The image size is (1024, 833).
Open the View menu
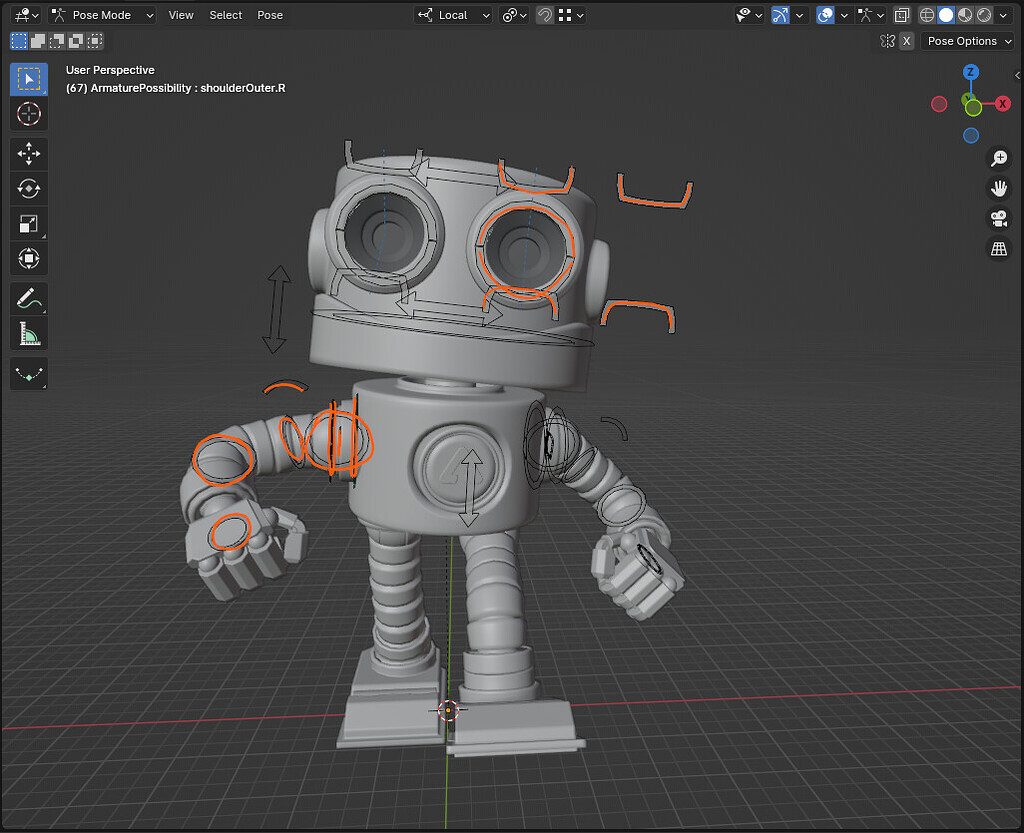point(180,15)
